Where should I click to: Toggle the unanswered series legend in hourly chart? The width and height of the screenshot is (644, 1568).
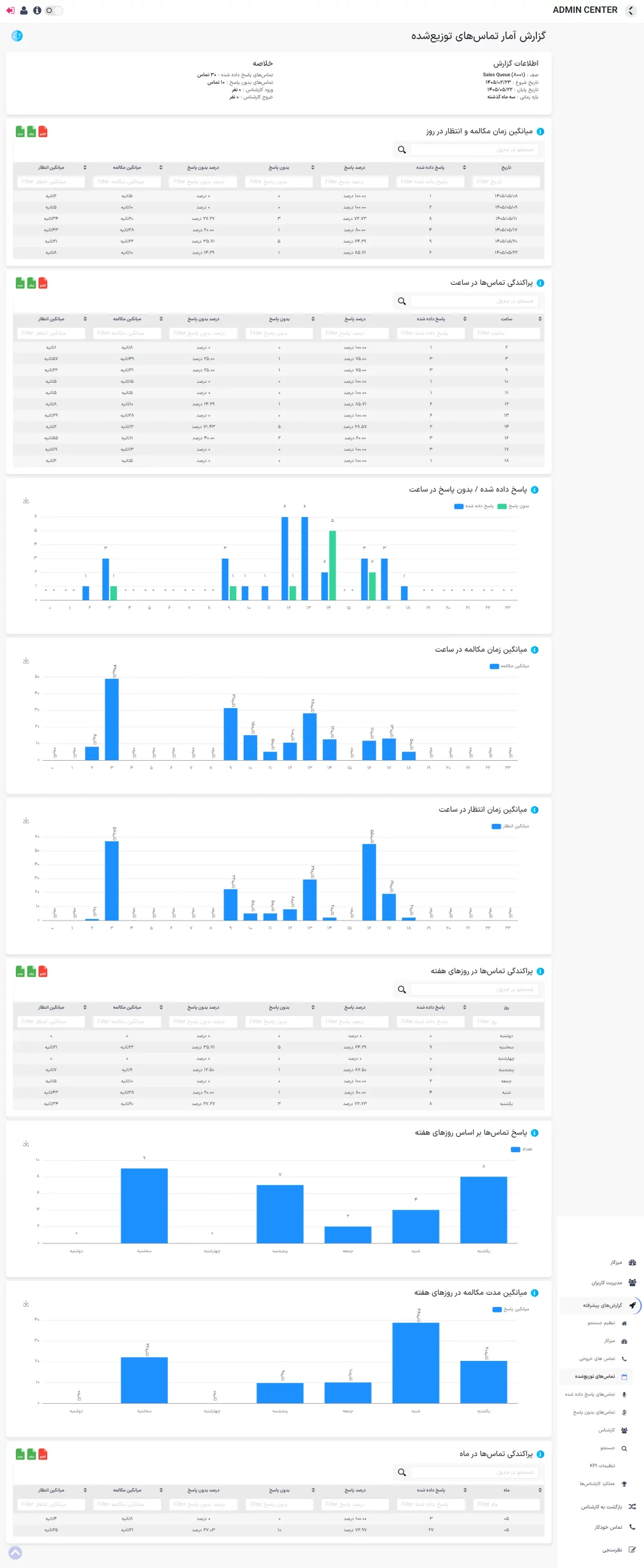(513, 506)
